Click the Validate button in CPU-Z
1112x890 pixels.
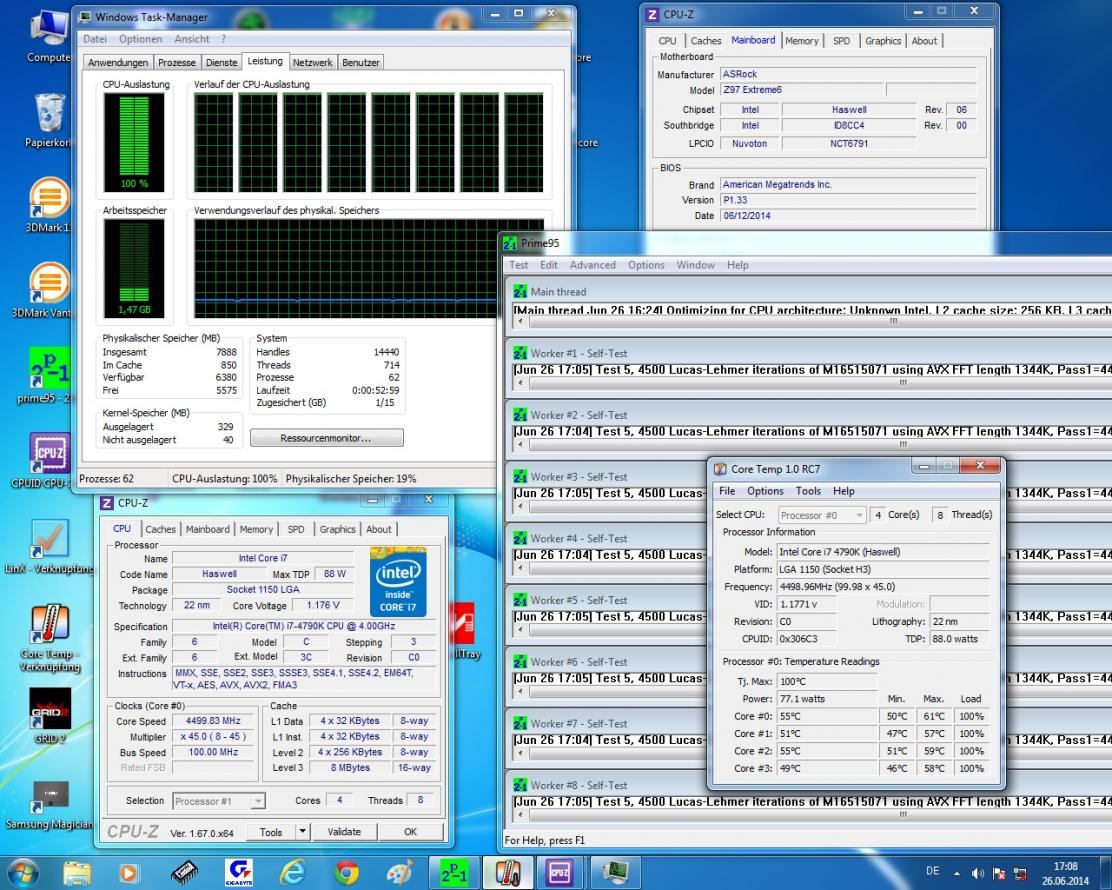click(344, 831)
